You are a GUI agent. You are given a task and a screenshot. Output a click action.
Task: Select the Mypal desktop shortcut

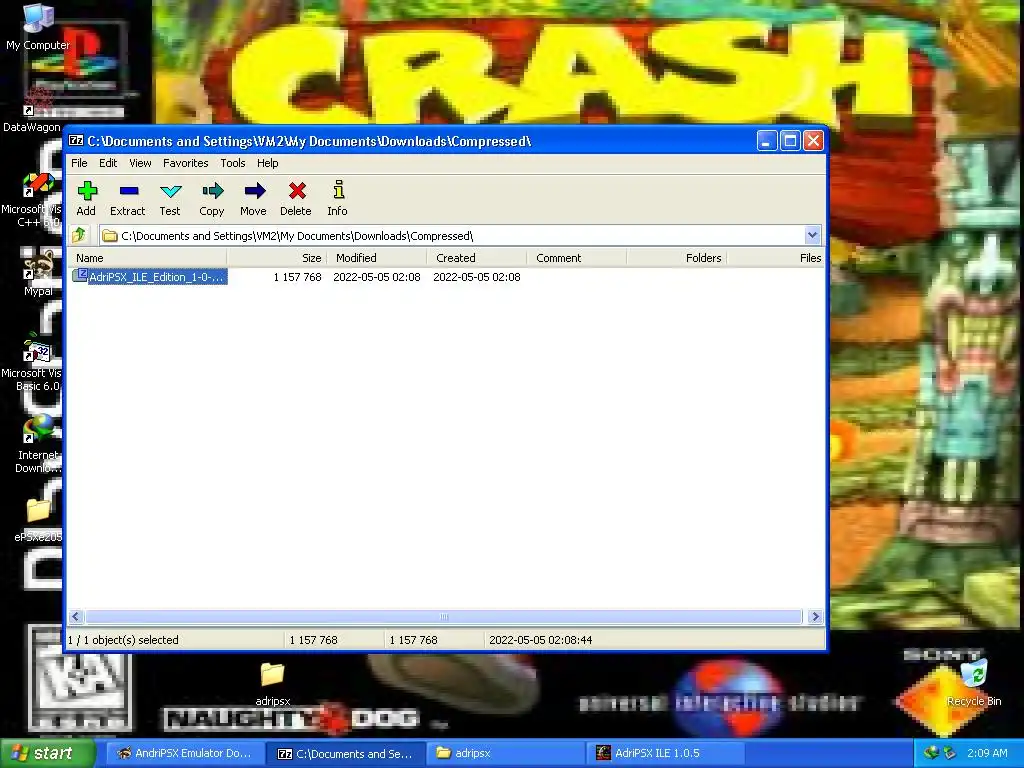coord(38,273)
